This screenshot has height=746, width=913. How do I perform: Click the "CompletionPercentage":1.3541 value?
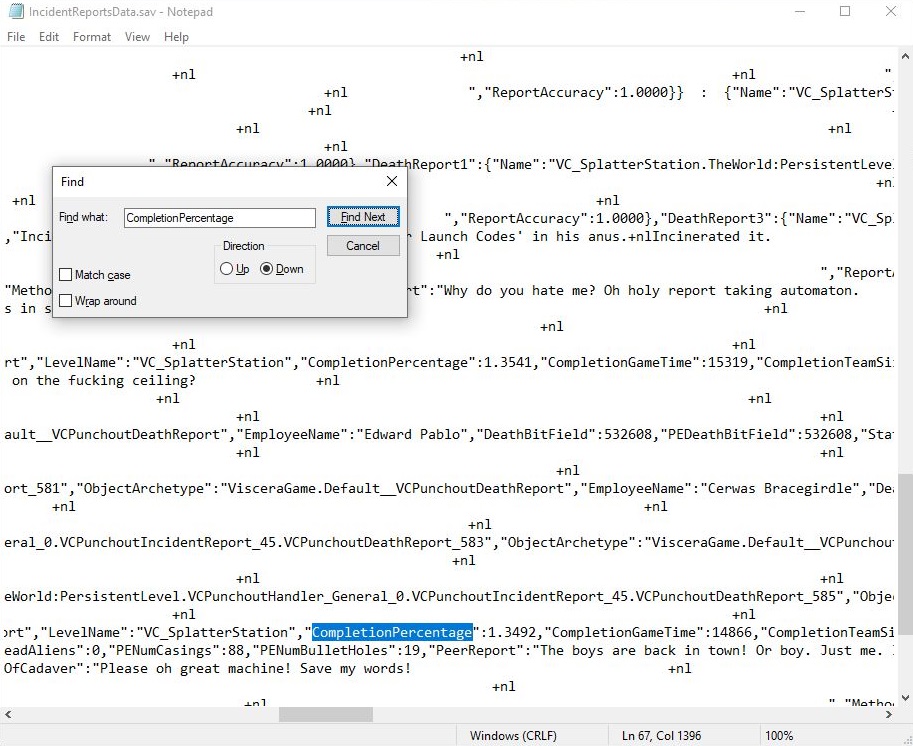416,363
